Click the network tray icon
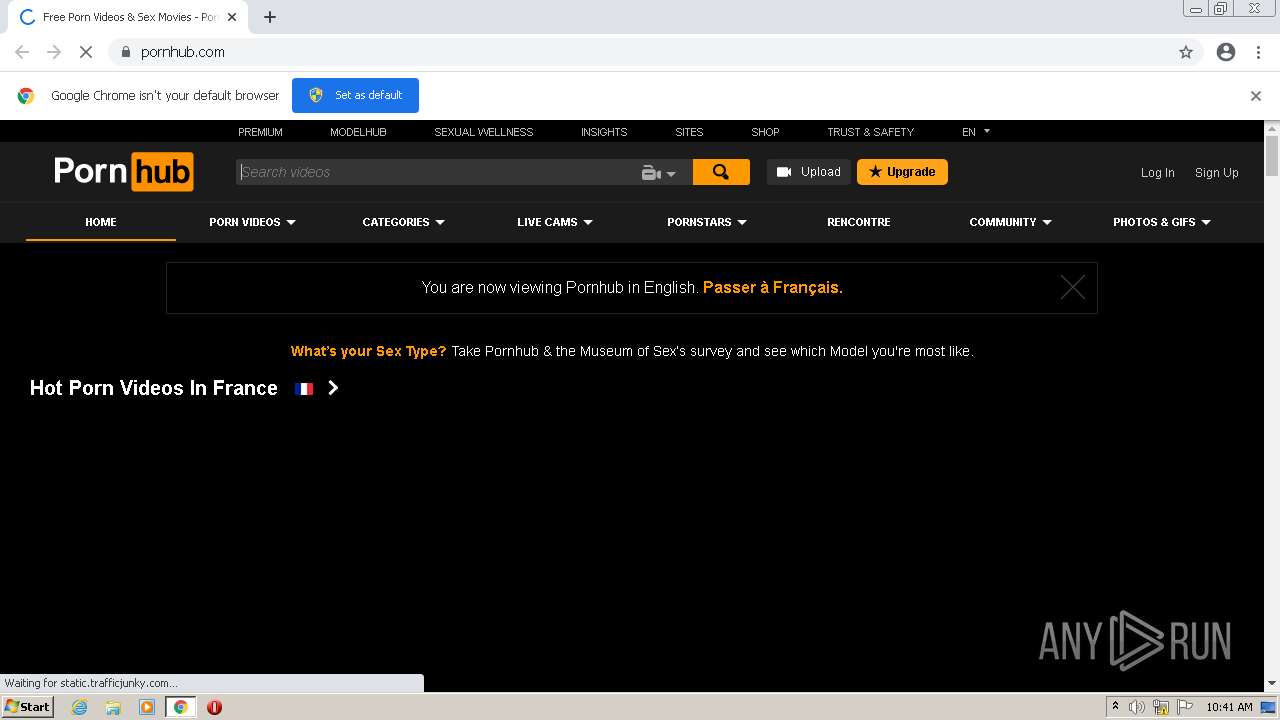Screen dimensions: 1280x720 click(x=1161, y=707)
